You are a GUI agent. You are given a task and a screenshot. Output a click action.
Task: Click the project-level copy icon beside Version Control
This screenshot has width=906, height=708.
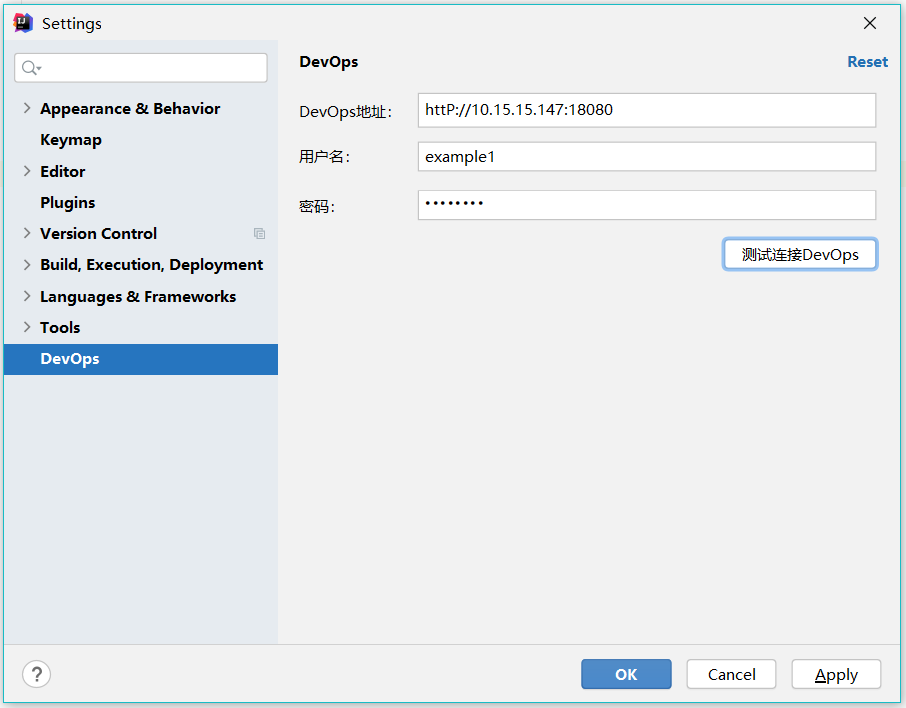point(259,233)
